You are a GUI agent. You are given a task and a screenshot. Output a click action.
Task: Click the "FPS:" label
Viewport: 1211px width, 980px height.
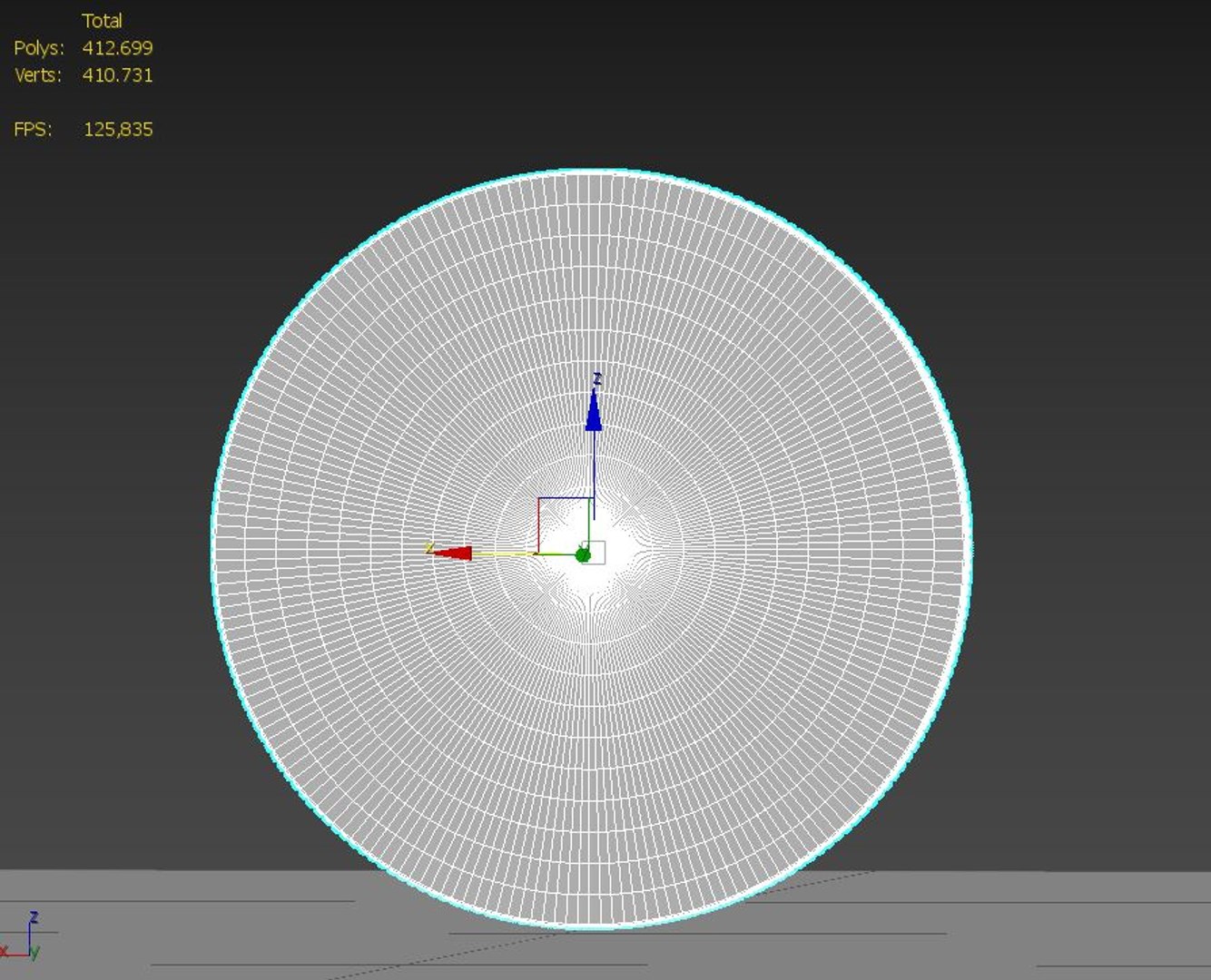[34, 130]
